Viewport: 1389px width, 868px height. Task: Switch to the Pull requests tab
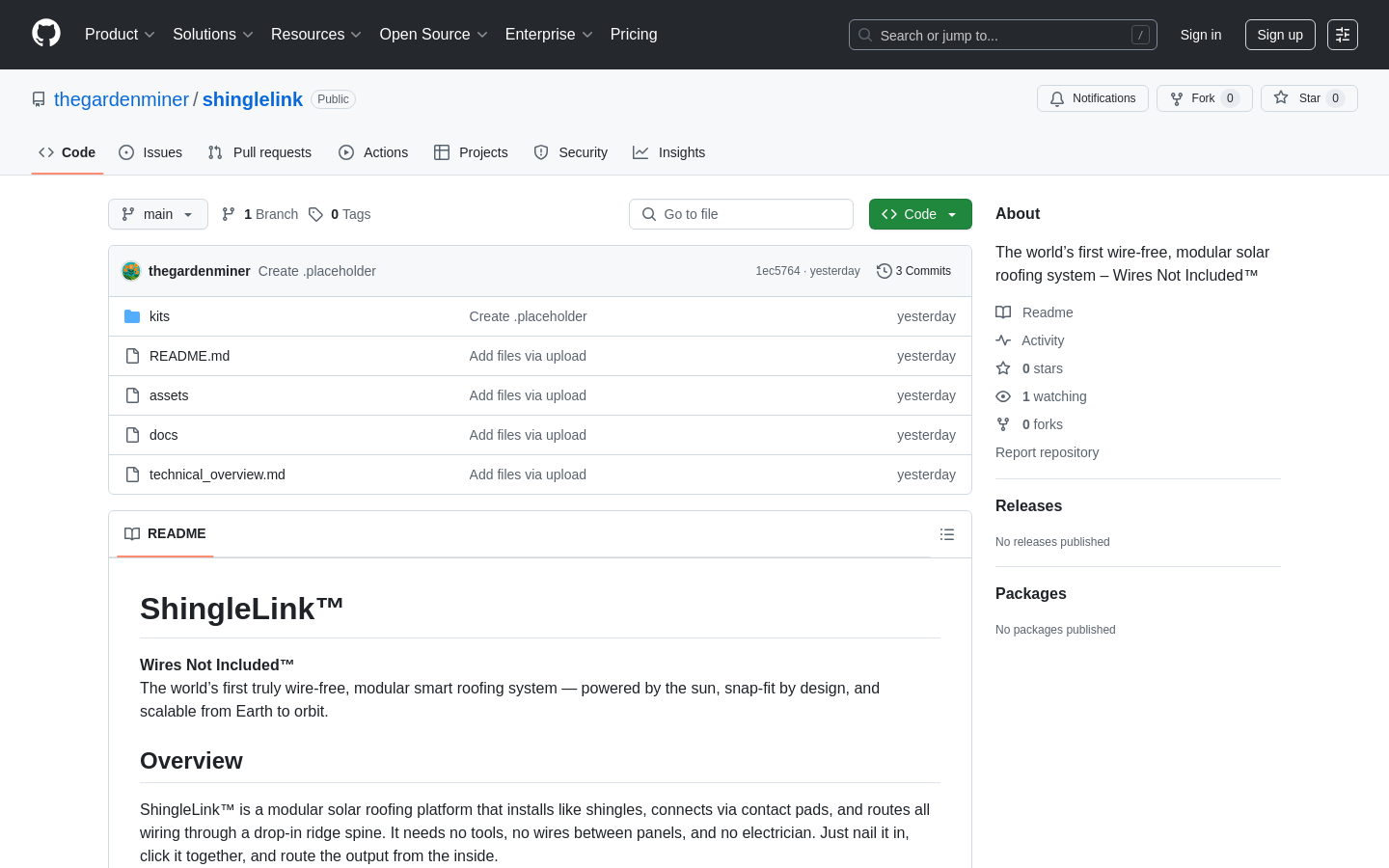[259, 152]
